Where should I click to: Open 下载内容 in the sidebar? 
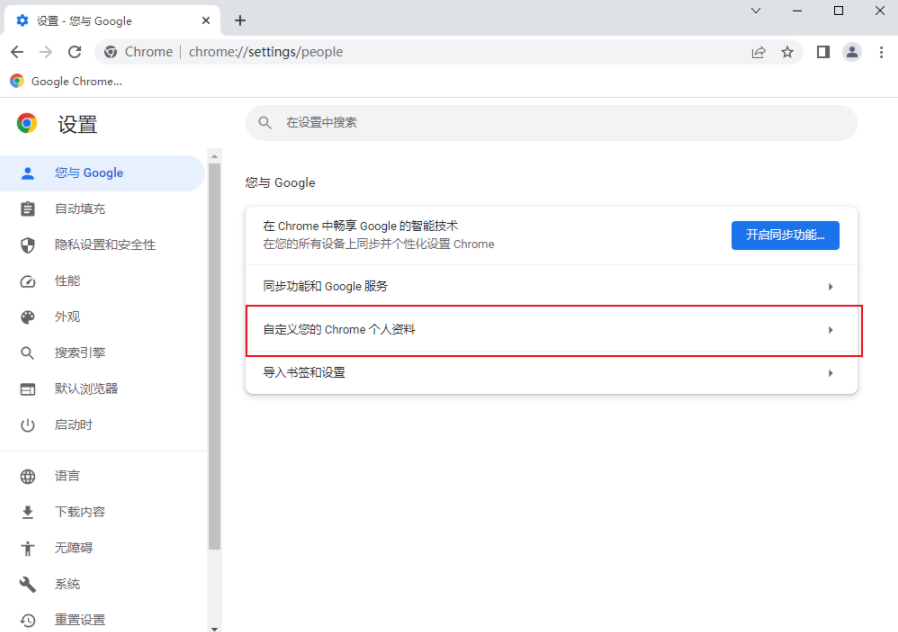click(102, 512)
